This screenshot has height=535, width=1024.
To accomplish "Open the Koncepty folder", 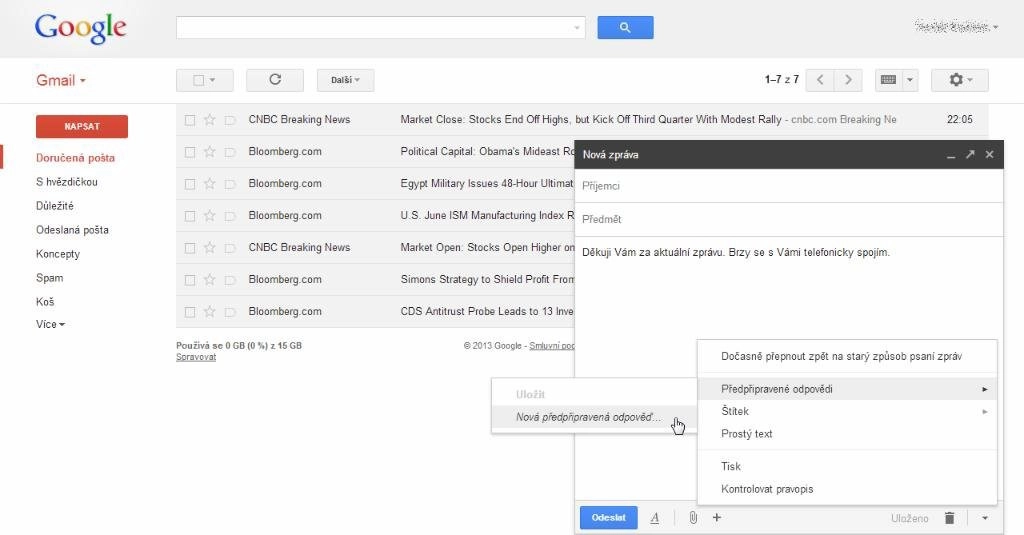I will (x=57, y=254).
